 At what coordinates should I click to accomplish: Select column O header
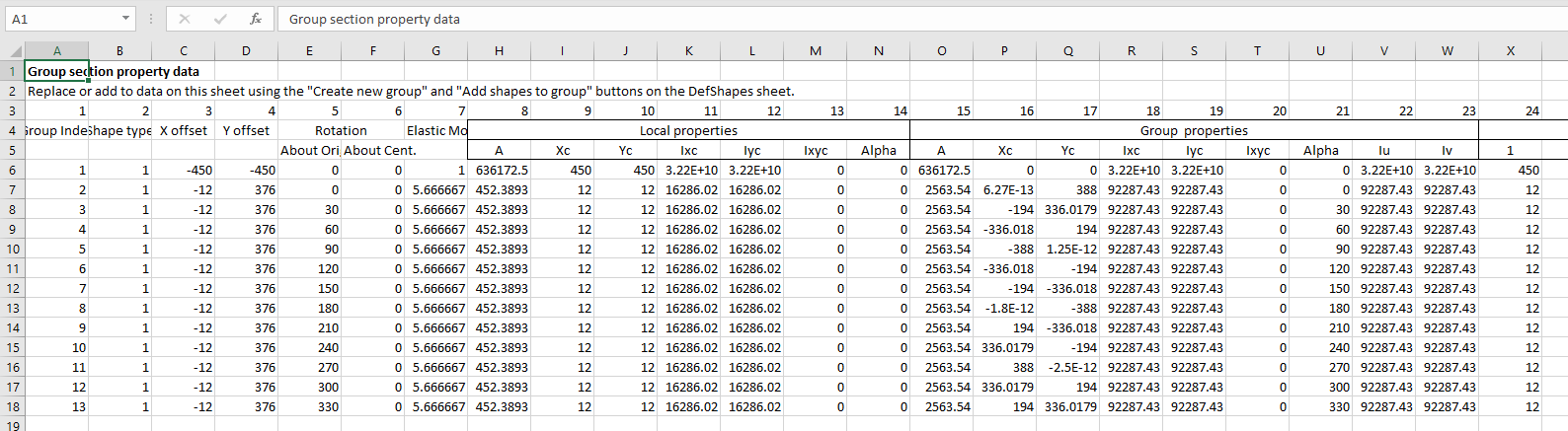pyautogui.click(x=941, y=51)
